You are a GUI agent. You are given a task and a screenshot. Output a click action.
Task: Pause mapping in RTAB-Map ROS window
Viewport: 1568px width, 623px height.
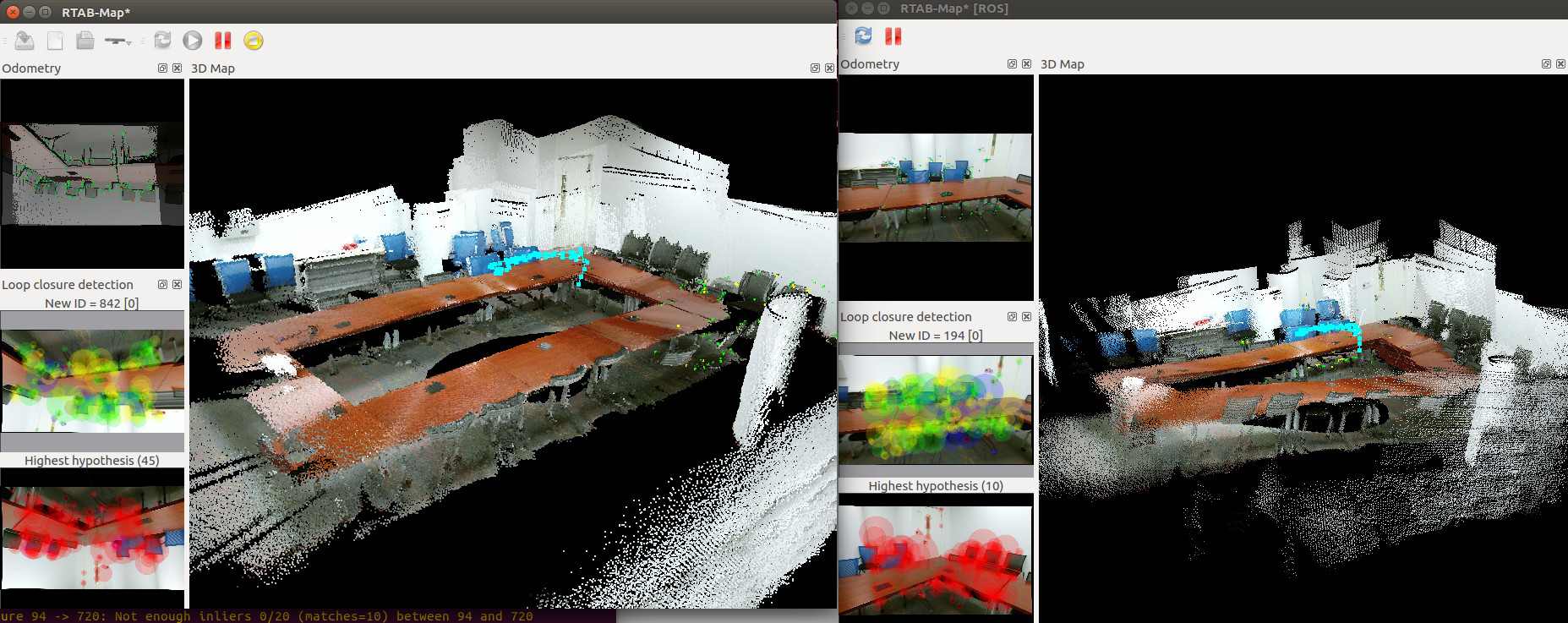click(893, 36)
